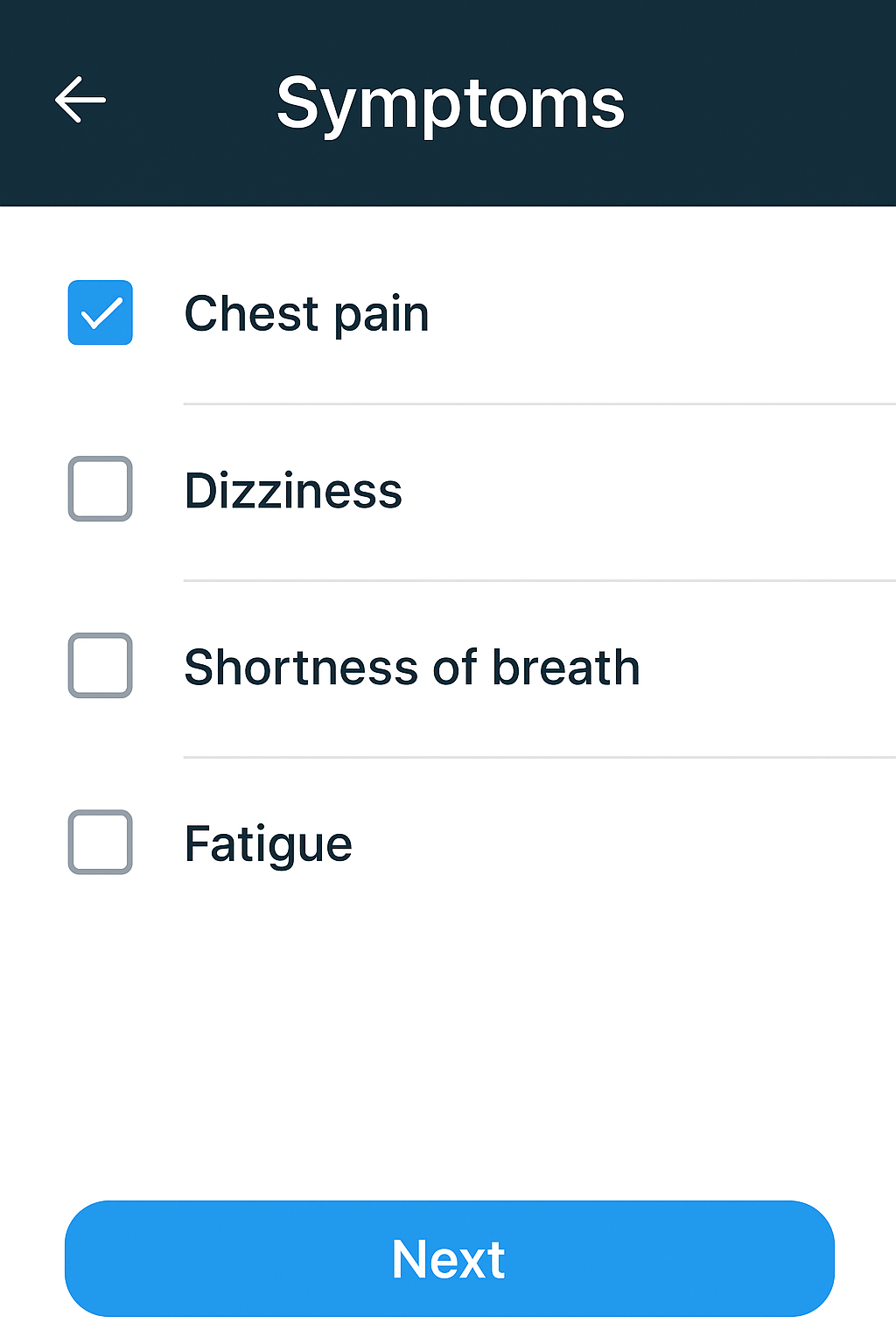
Task: Click the empty box beside Dizziness
Action: click(101, 488)
